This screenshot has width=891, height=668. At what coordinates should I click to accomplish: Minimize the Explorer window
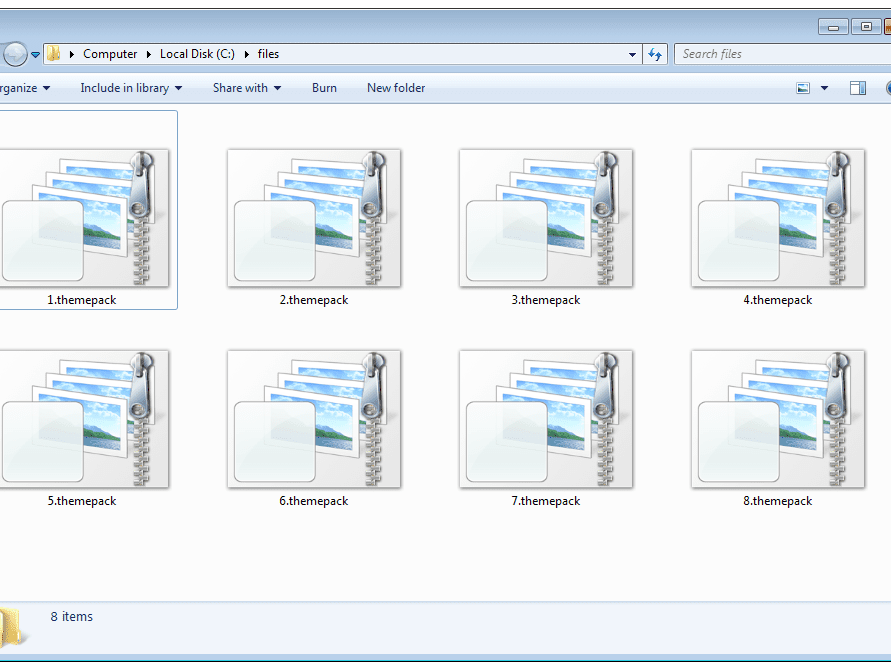tap(834, 27)
